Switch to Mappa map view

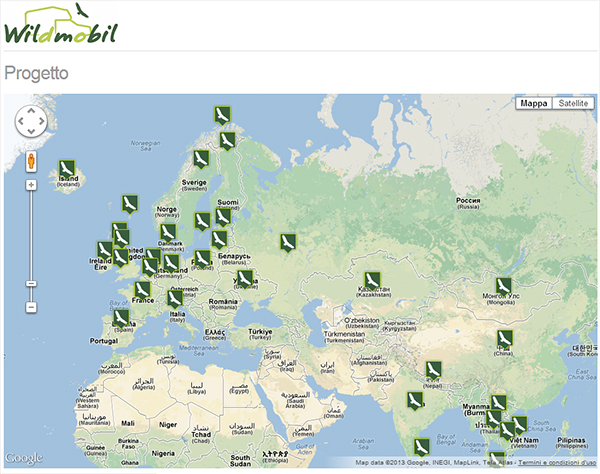(x=534, y=103)
